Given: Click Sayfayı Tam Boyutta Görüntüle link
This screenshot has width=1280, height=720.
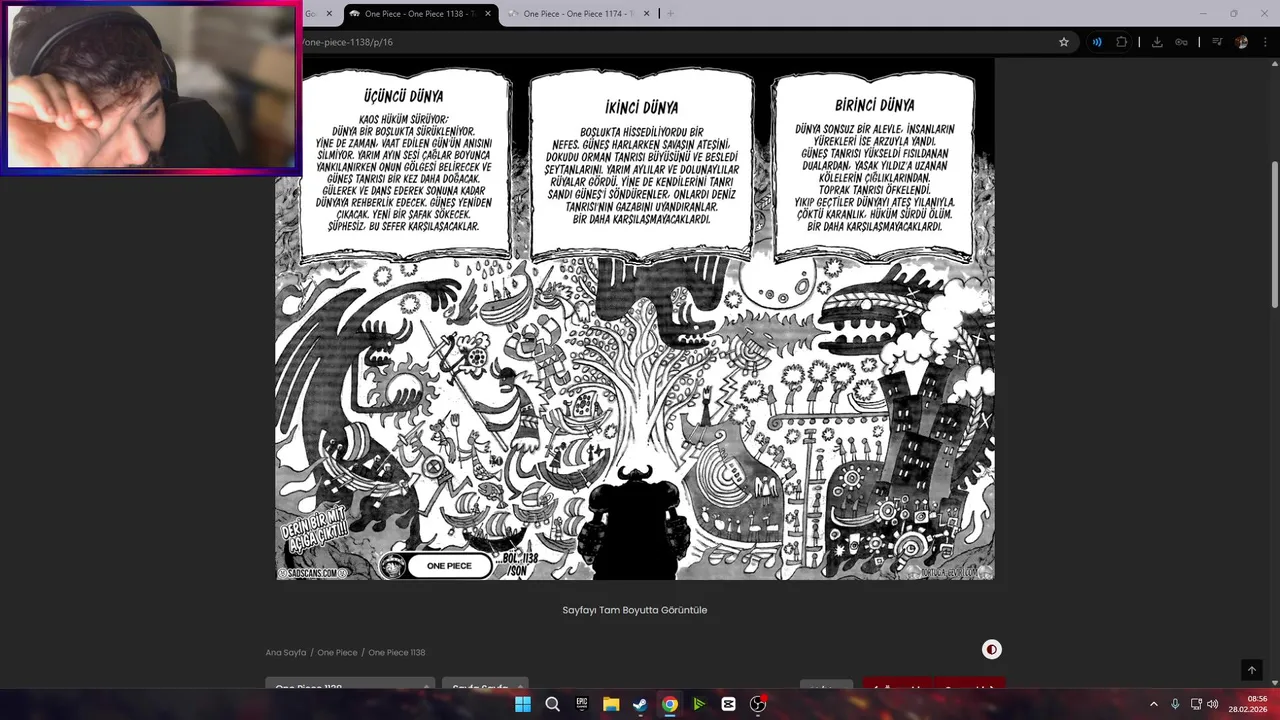Looking at the screenshot, I should [634, 610].
